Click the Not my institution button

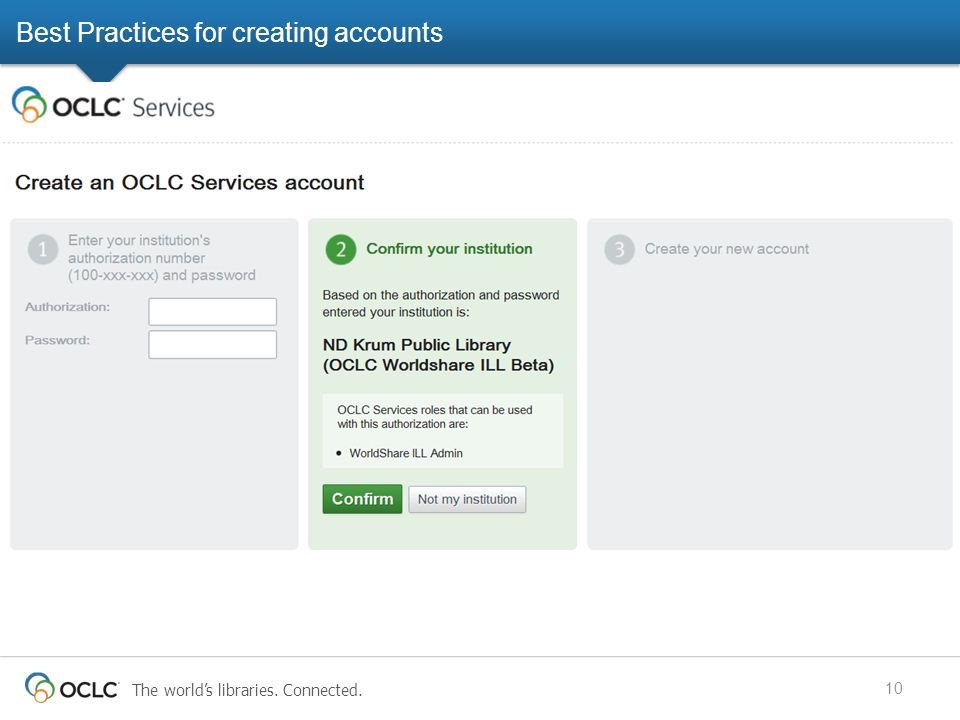(467, 500)
